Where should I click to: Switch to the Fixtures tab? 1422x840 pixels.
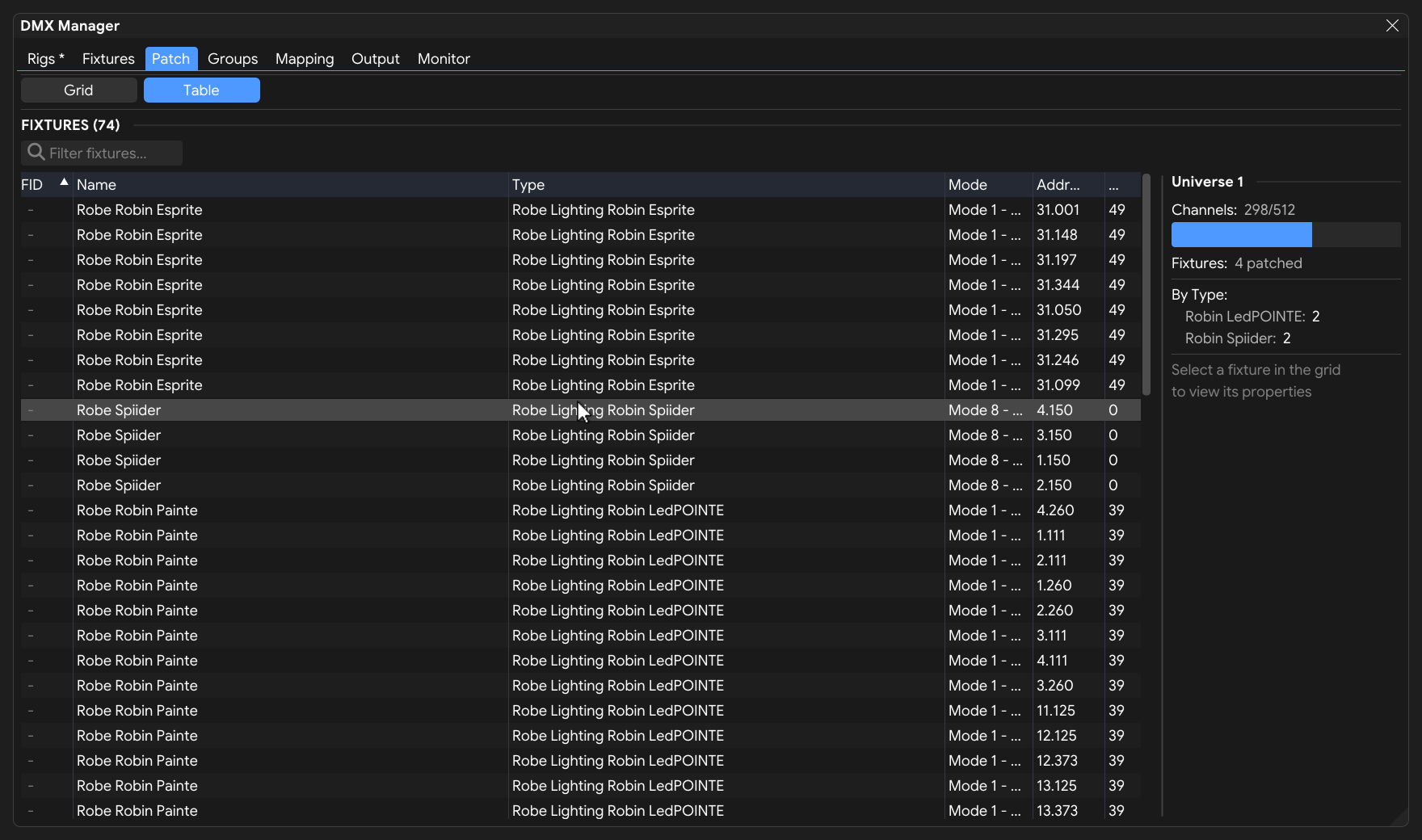[x=108, y=59]
